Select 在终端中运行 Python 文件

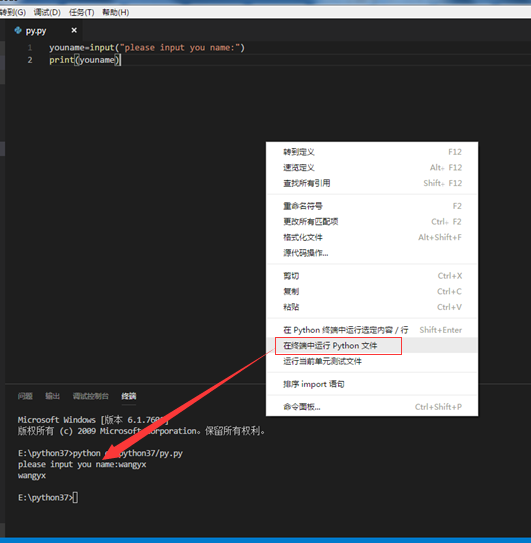(372, 346)
